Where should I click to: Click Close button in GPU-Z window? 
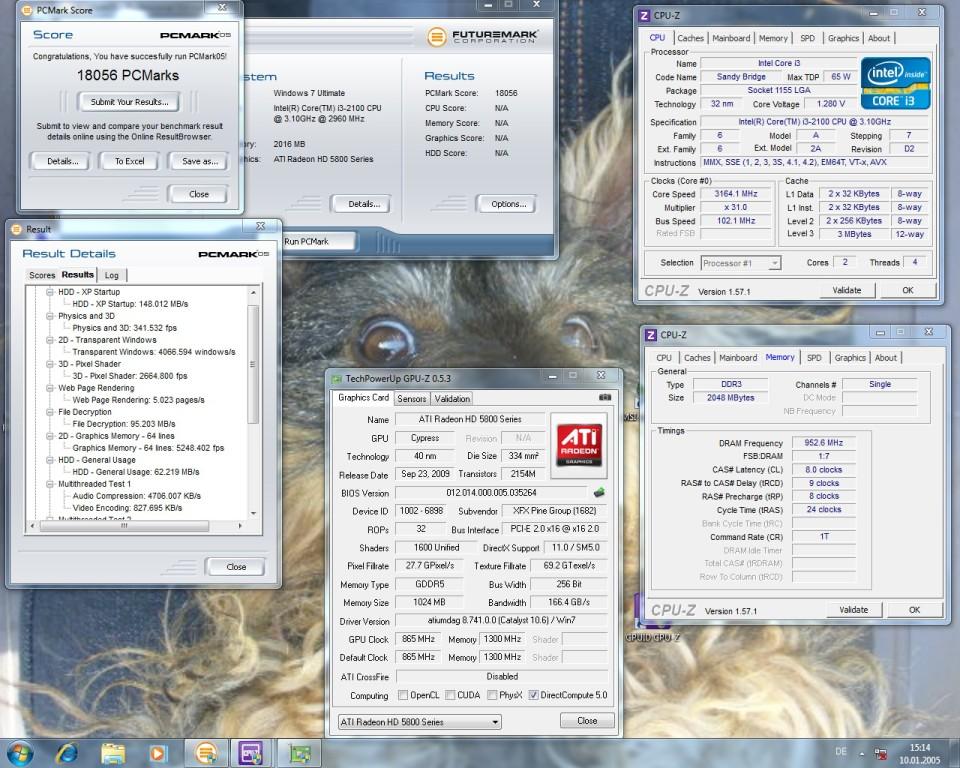tap(587, 721)
